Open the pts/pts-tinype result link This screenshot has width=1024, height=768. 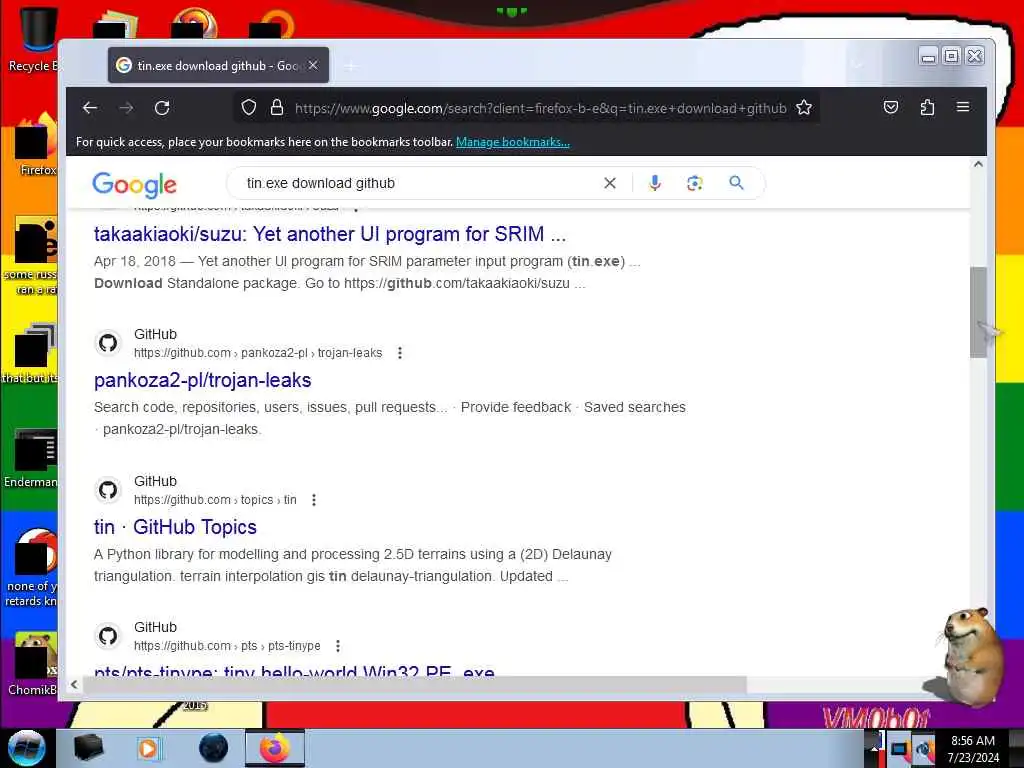tap(294, 671)
